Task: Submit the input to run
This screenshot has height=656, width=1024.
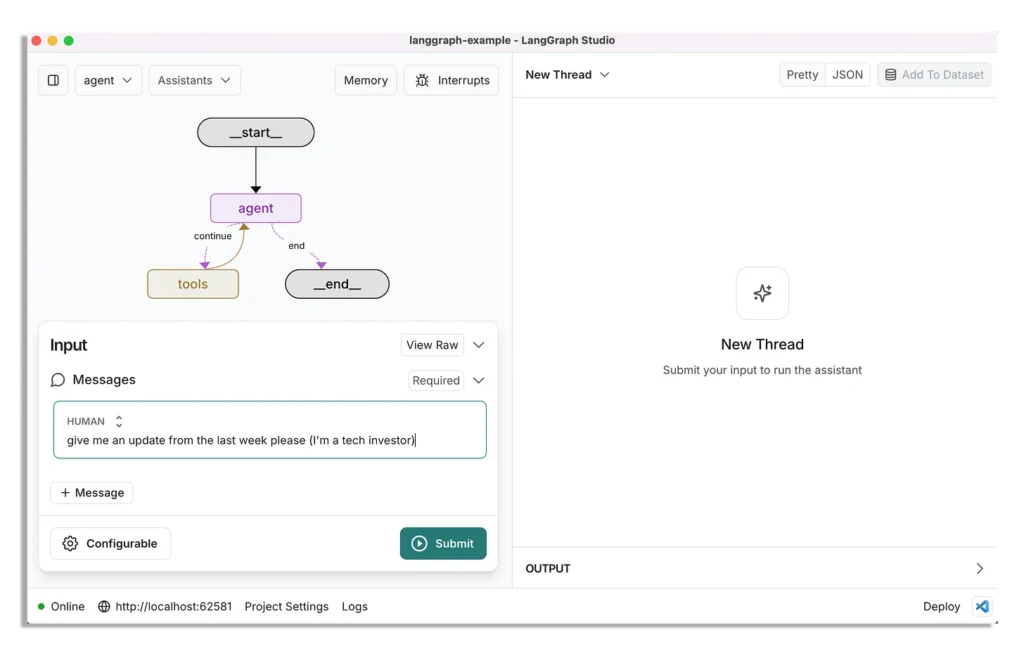Action: pyautogui.click(x=443, y=544)
